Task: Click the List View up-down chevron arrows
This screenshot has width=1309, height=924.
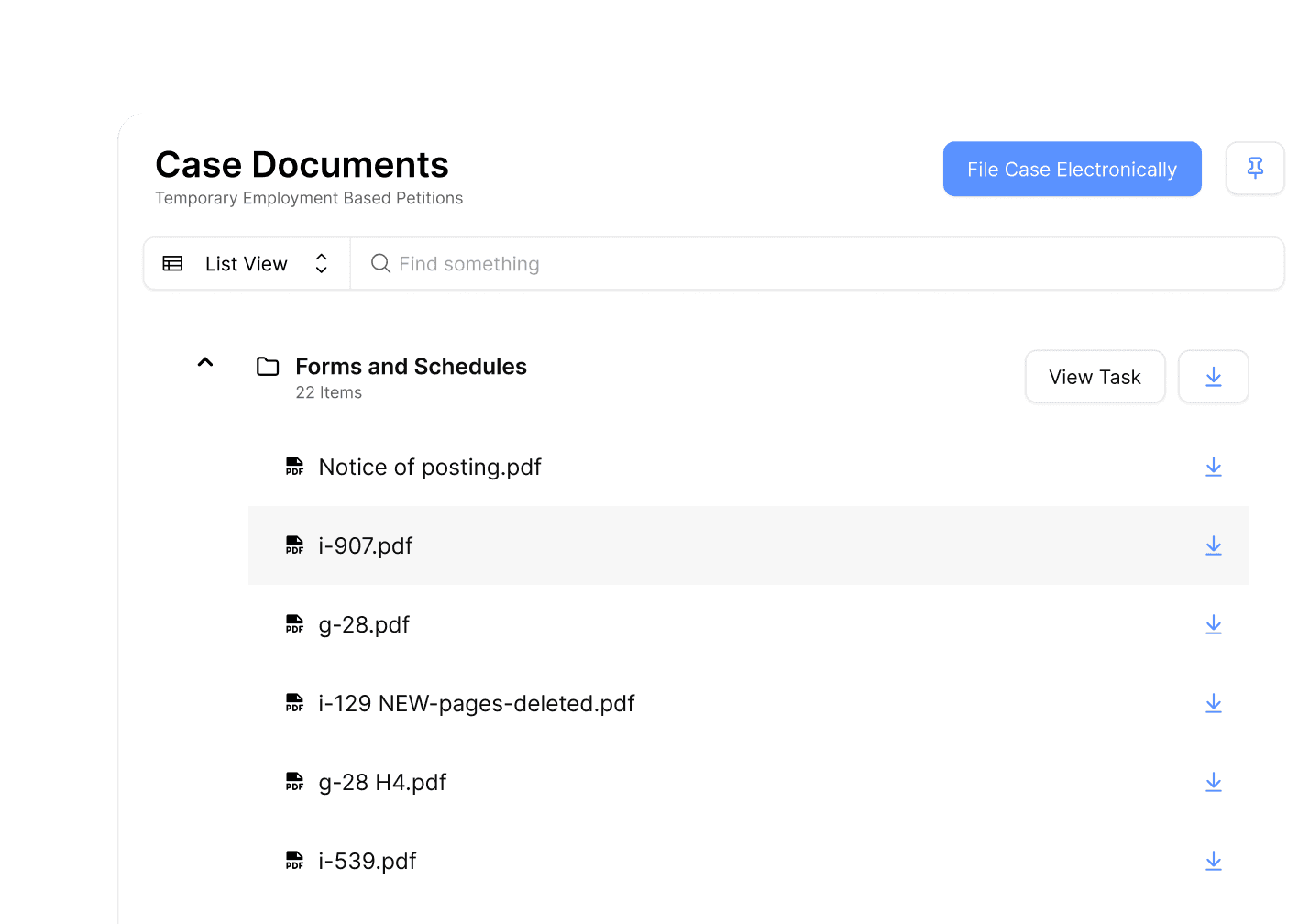Action: tap(322, 264)
